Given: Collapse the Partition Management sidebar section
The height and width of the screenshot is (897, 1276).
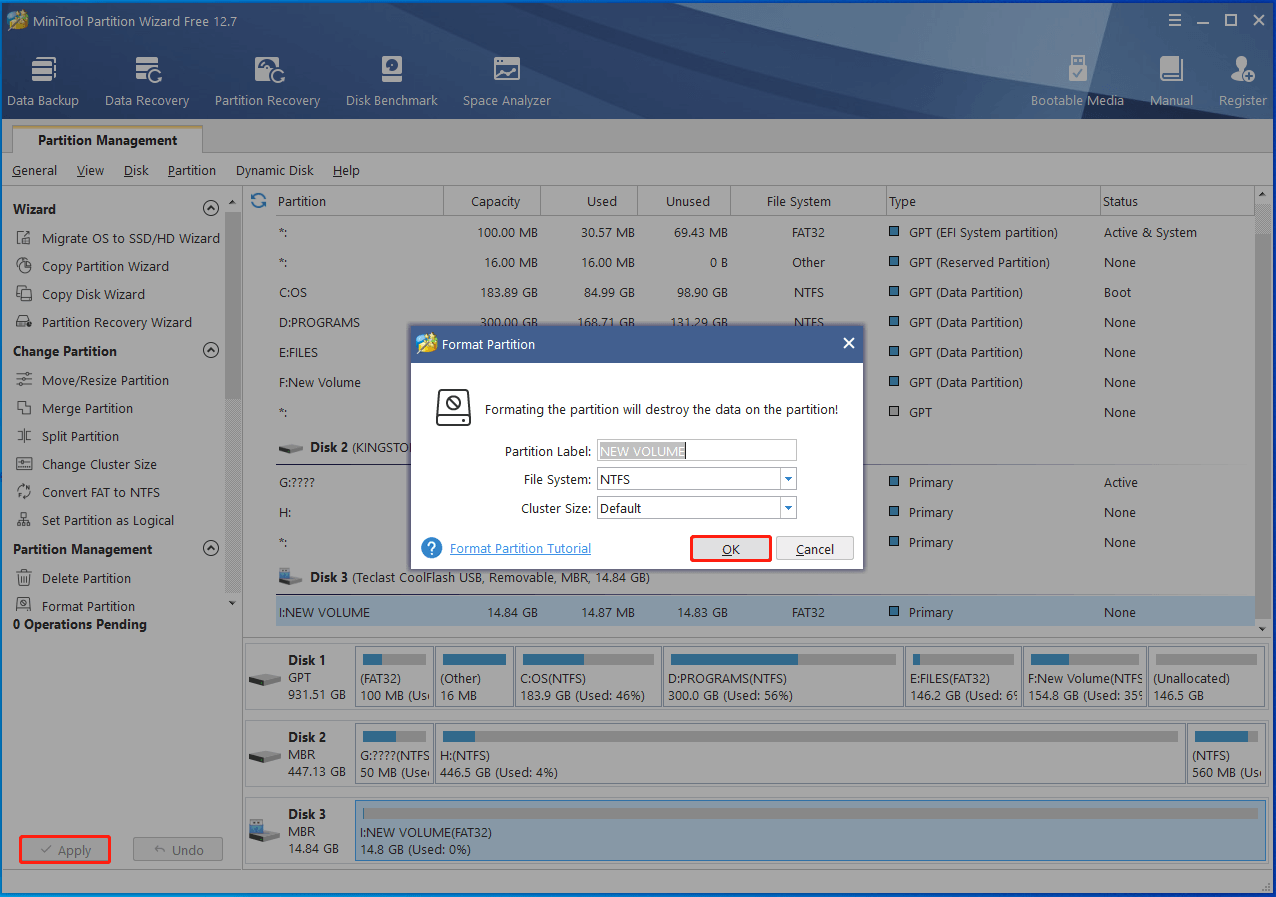Looking at the screenshot, I should (210, 549).
